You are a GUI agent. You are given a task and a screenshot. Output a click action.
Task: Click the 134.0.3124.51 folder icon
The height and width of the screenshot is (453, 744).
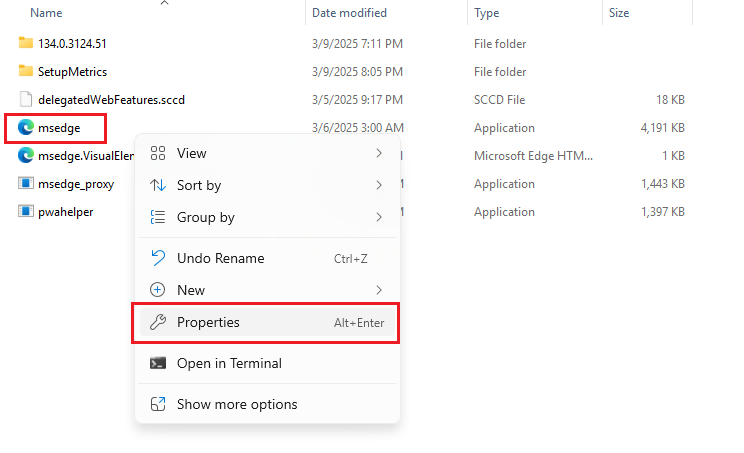point(26,43)
